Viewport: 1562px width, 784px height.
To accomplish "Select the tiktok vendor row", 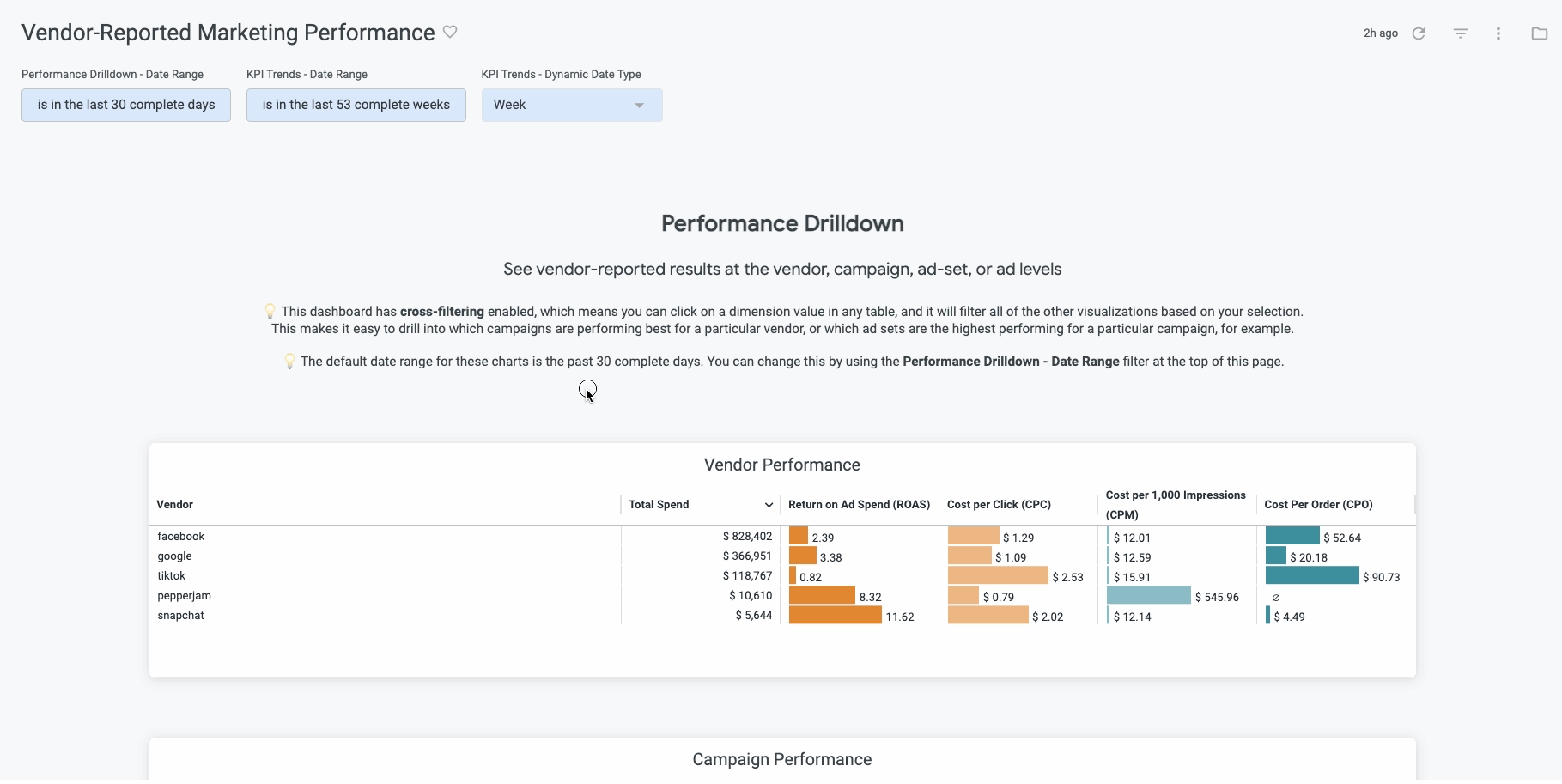I will coord(172,576).
